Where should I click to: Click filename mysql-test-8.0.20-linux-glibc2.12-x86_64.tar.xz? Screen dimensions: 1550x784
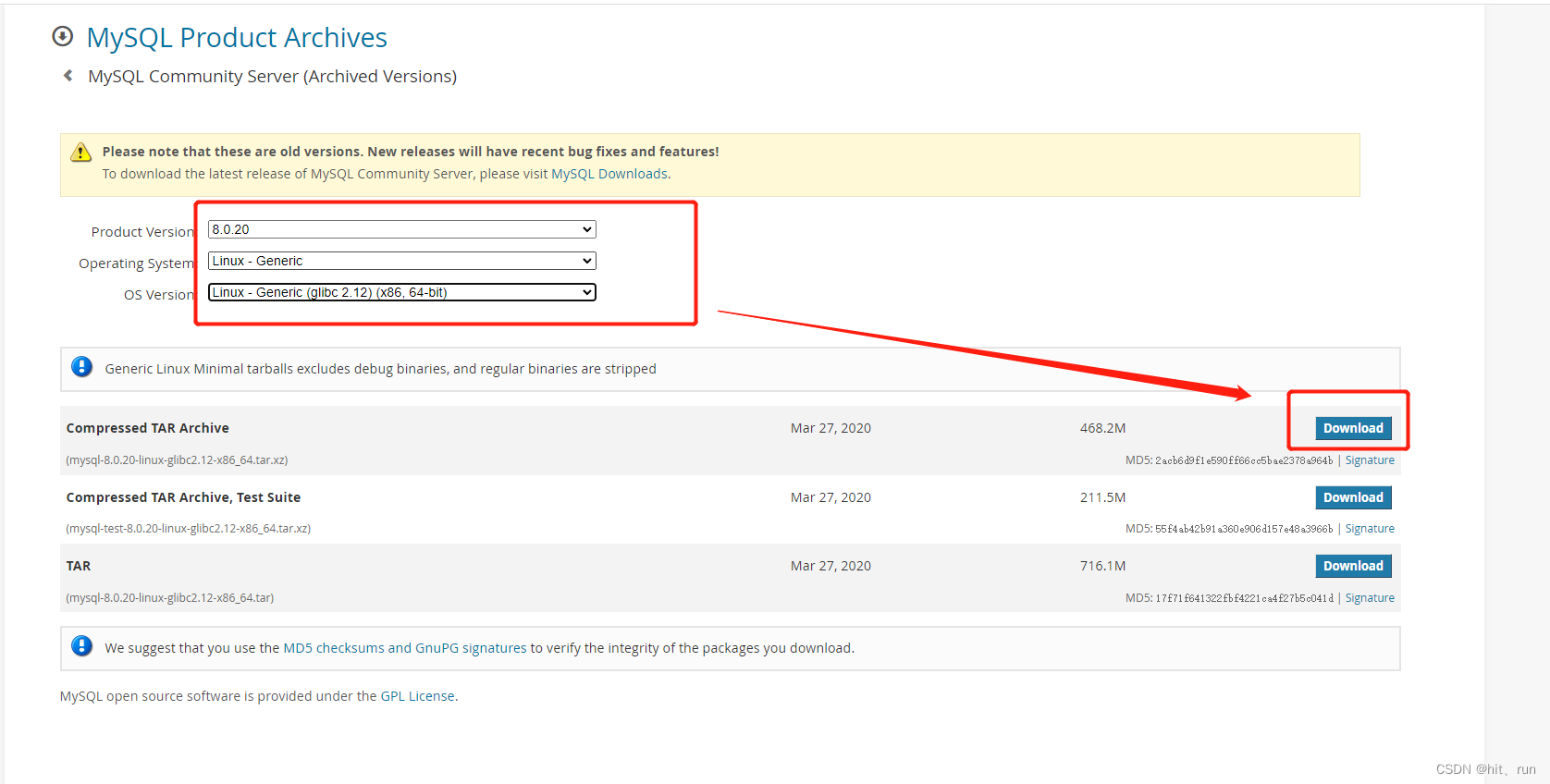tap(188, 529)
